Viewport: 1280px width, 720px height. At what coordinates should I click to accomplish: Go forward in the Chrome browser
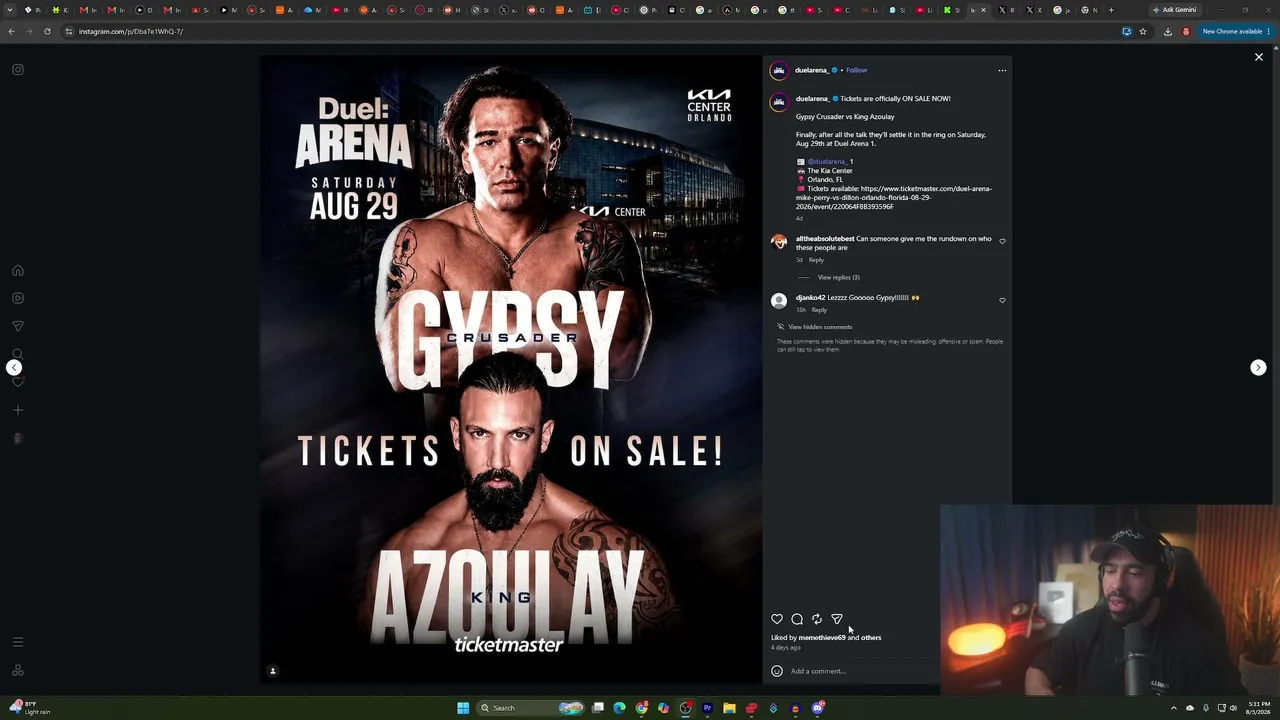coord(29,31)
